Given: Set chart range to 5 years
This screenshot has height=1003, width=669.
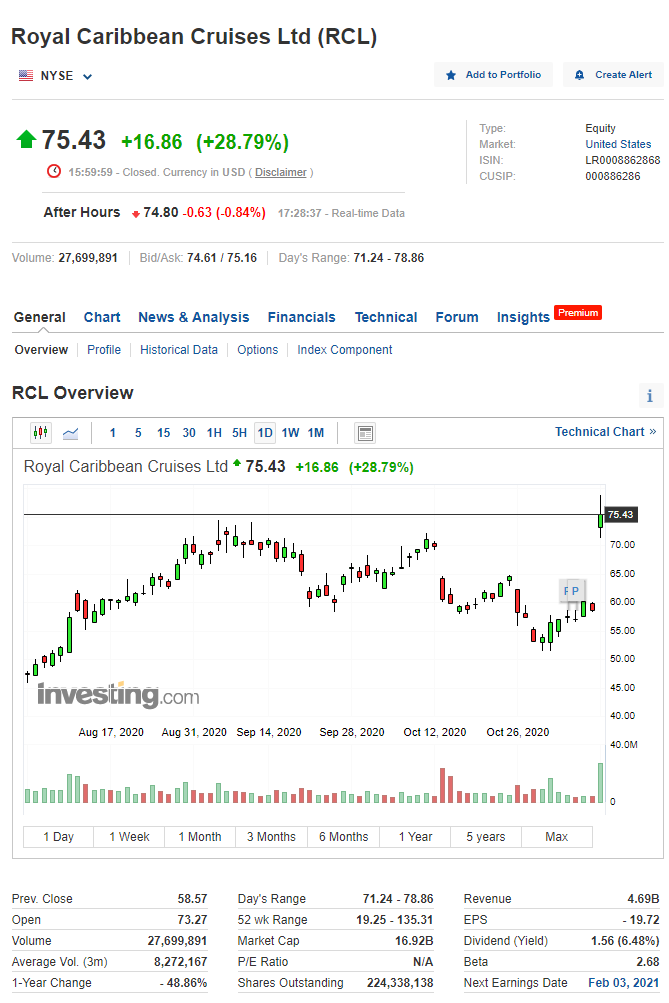Looking at the screenshot, I should 486,837.
